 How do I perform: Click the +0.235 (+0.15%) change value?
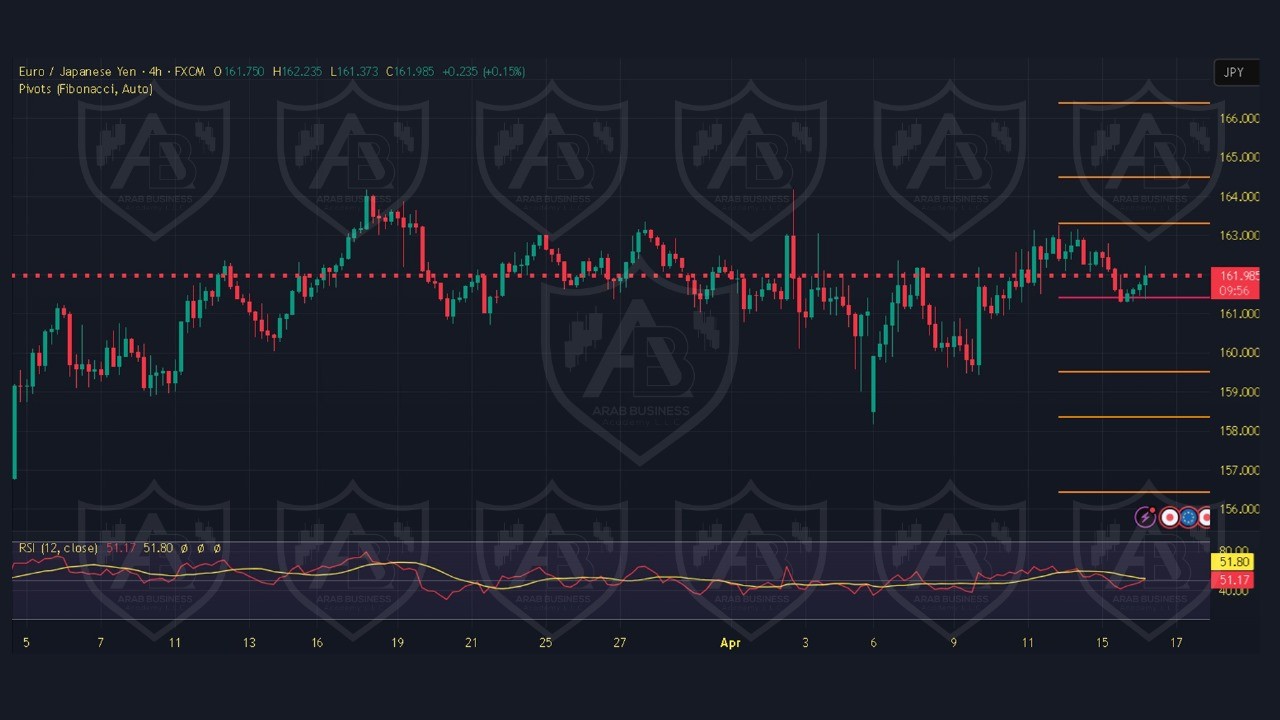[484, 71]
